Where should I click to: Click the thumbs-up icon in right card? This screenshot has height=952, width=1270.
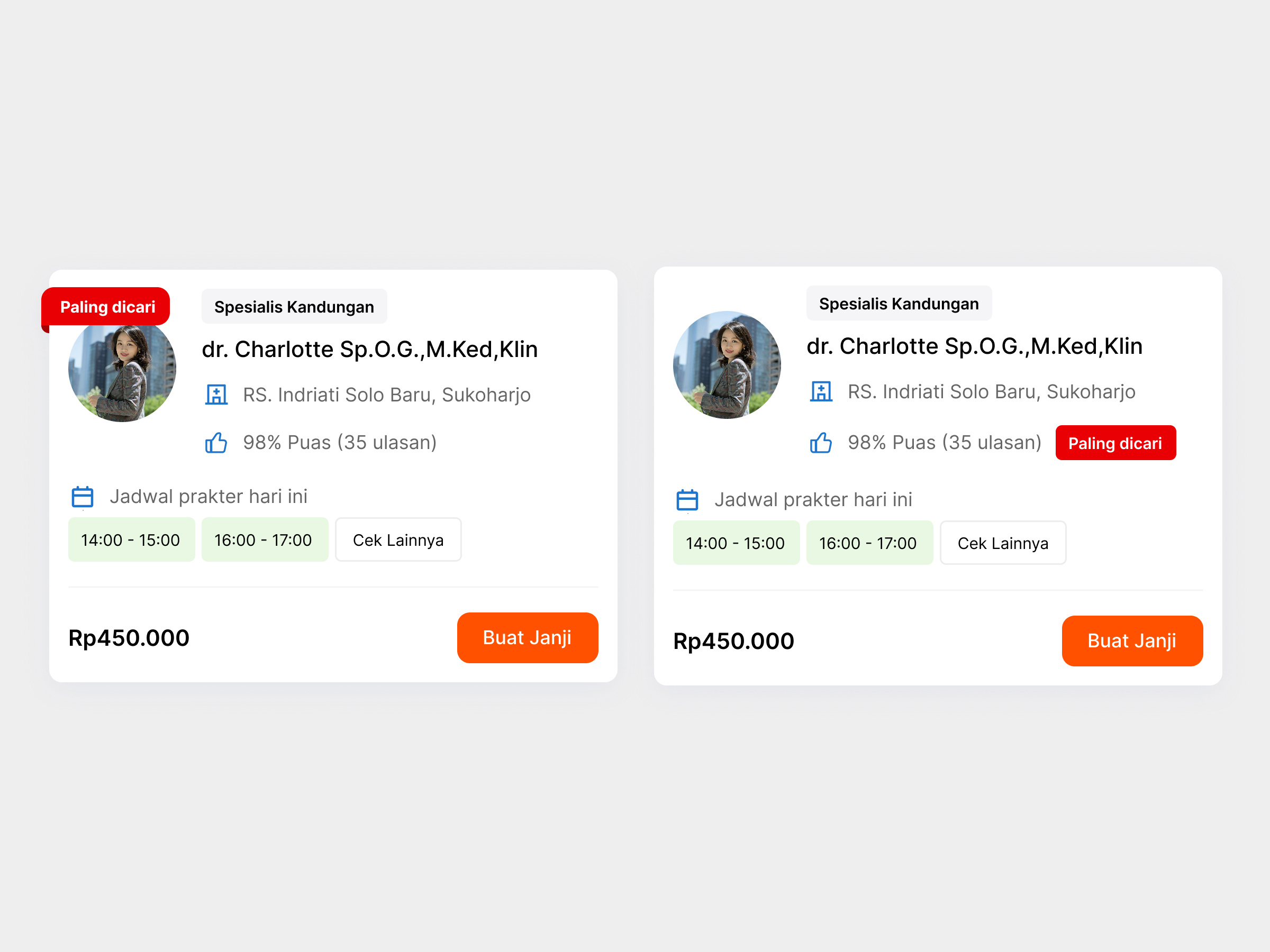coord(821,443)
